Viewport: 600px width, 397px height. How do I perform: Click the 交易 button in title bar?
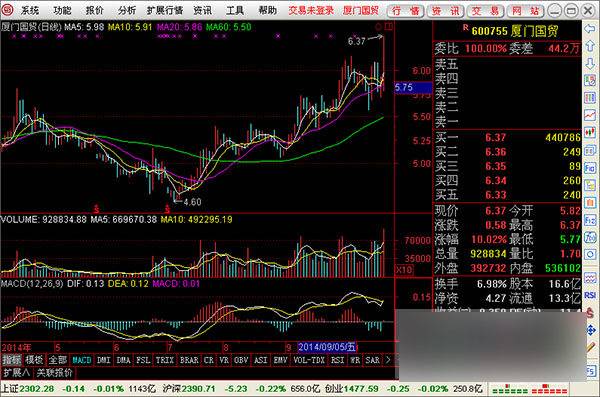point(485,11)
